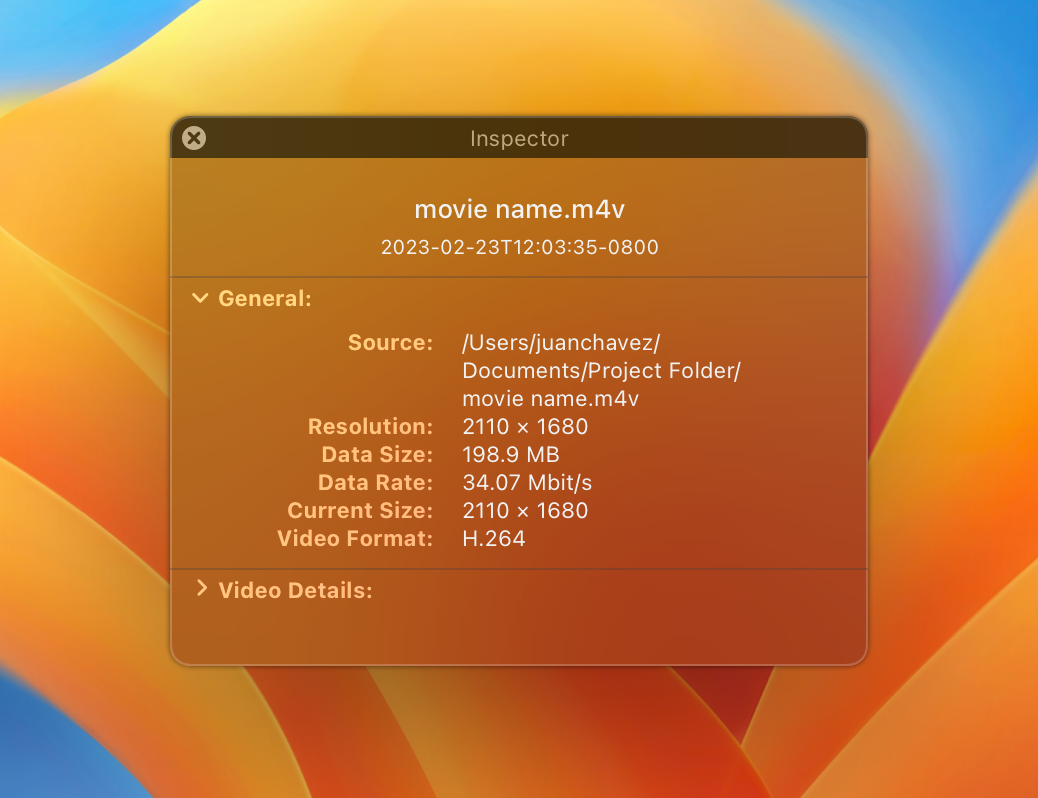
Task: Click the Resolution row label
Action: click(x=371, y=426)
